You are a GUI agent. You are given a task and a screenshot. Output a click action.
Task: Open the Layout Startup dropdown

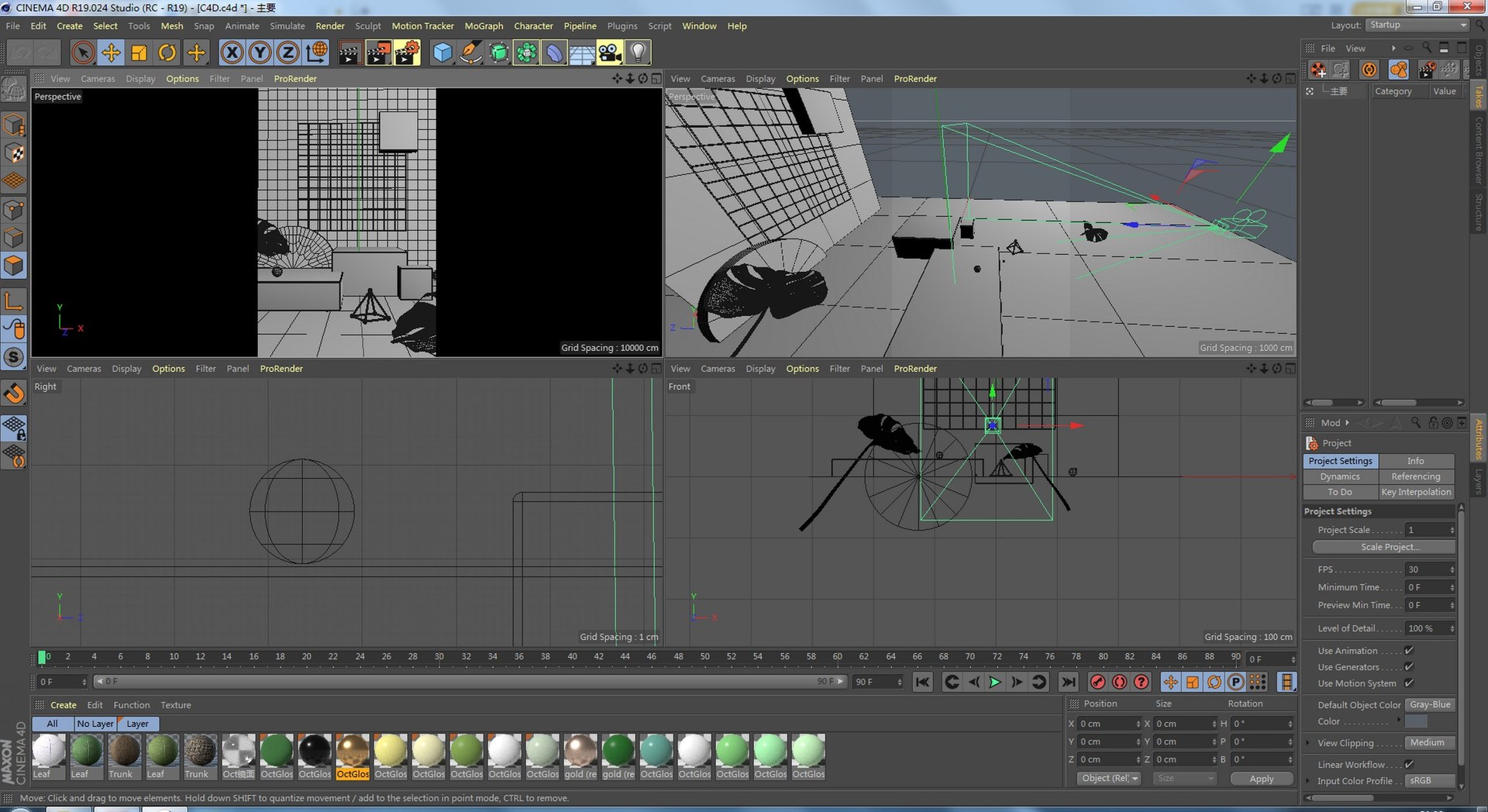coord(1417,25)
